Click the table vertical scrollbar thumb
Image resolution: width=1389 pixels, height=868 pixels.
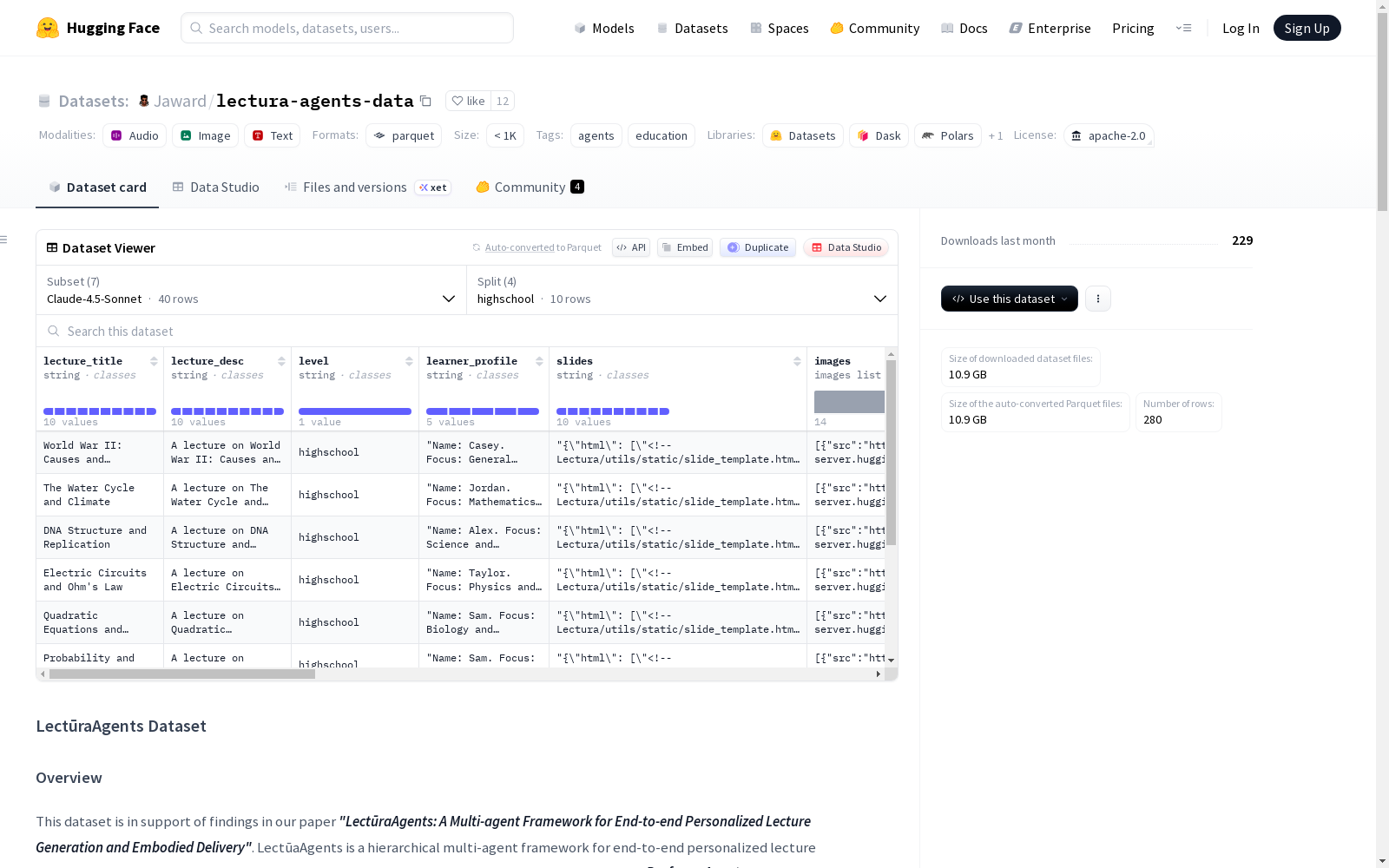[891, 452]
